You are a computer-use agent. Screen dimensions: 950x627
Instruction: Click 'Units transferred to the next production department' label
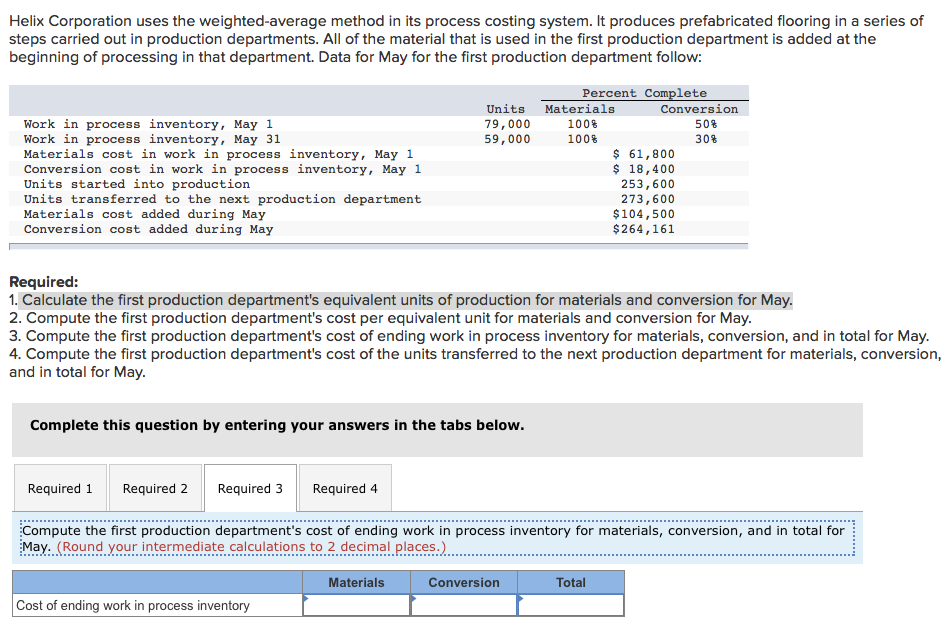click(x=222, y=199)
